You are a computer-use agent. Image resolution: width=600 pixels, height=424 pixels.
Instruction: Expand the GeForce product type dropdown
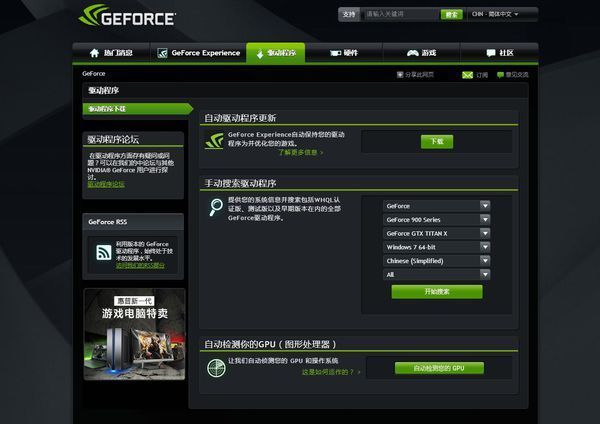pos(436,206)
